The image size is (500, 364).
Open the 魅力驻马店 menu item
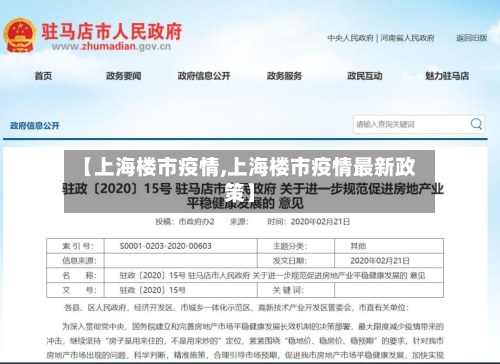tap(447, 76)
